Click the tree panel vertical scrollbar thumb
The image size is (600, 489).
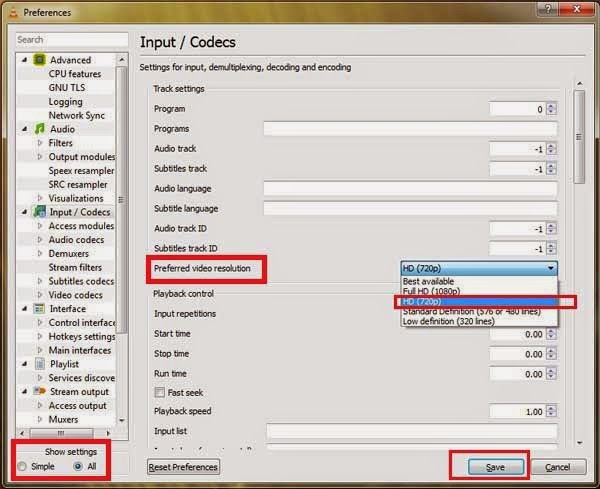121,199
